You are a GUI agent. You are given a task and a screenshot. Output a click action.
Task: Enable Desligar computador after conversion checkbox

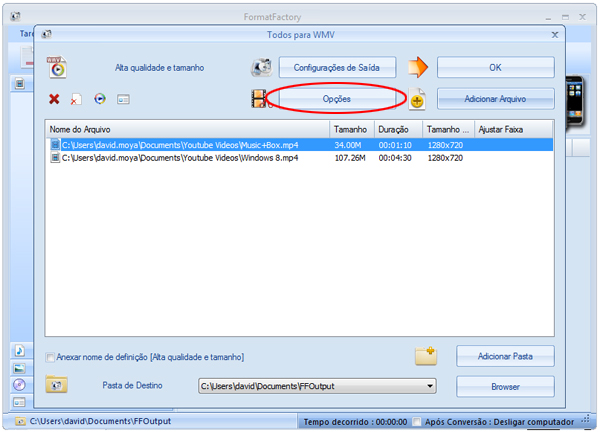pyautogui.click(x=417, y=422)
